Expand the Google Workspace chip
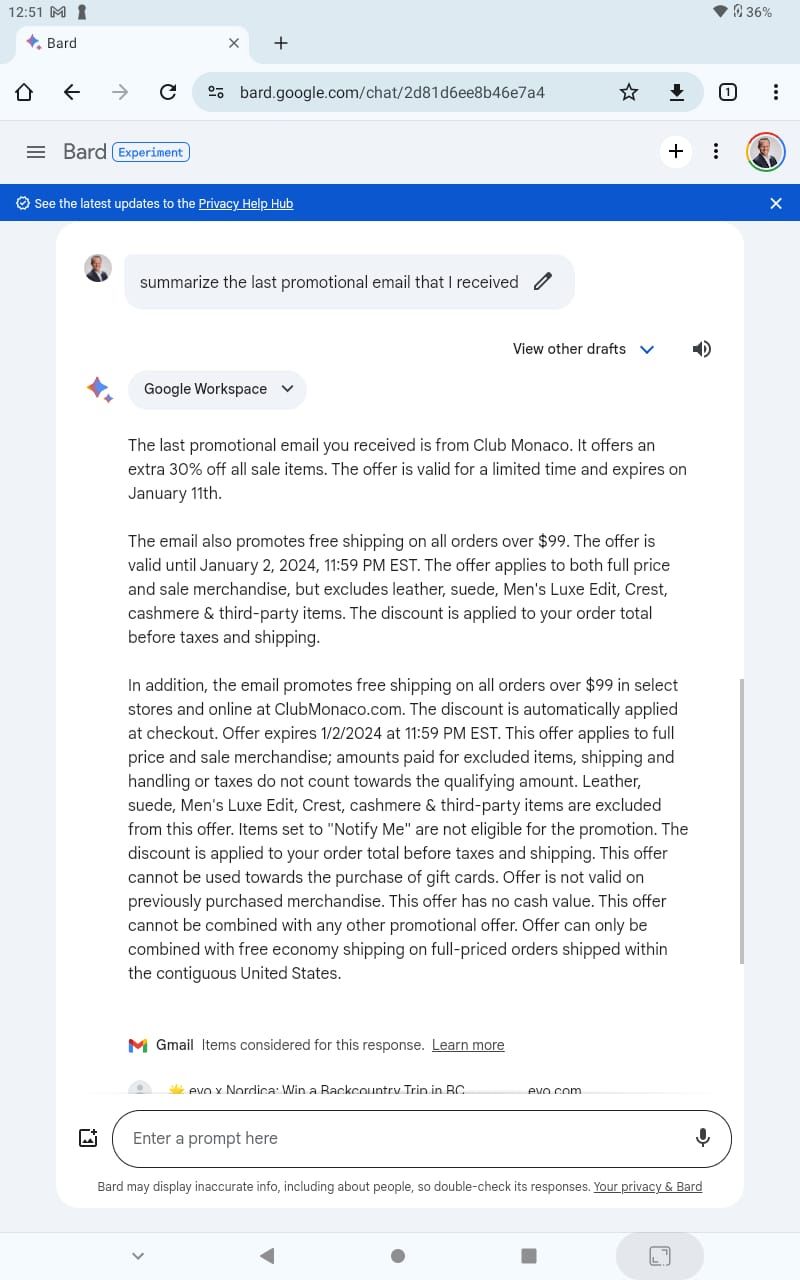The image size is (800, 1280). (x=217, y=389)
